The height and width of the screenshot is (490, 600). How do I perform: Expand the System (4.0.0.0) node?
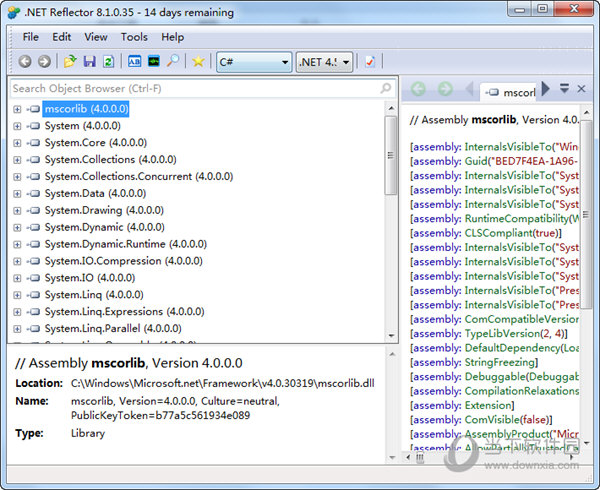[17, 126]
